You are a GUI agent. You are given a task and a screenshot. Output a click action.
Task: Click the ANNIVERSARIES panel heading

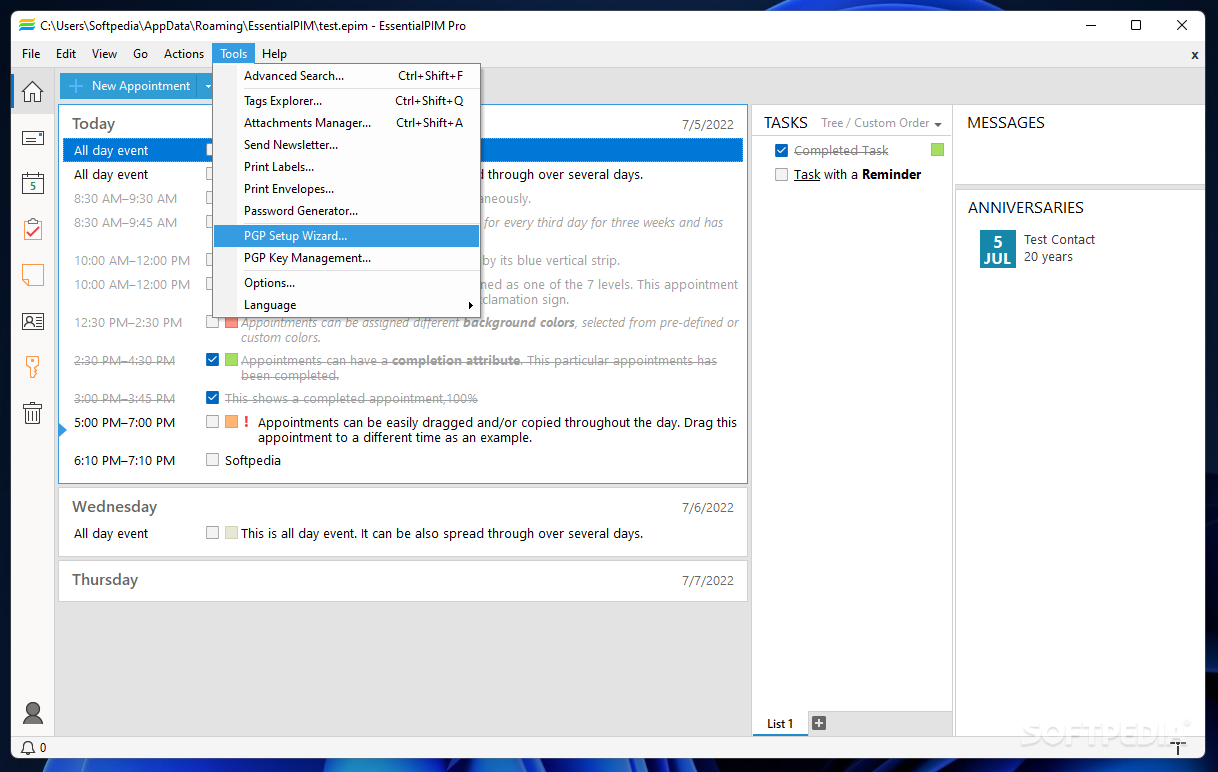pyautogui.click(x=1026, y=207)
